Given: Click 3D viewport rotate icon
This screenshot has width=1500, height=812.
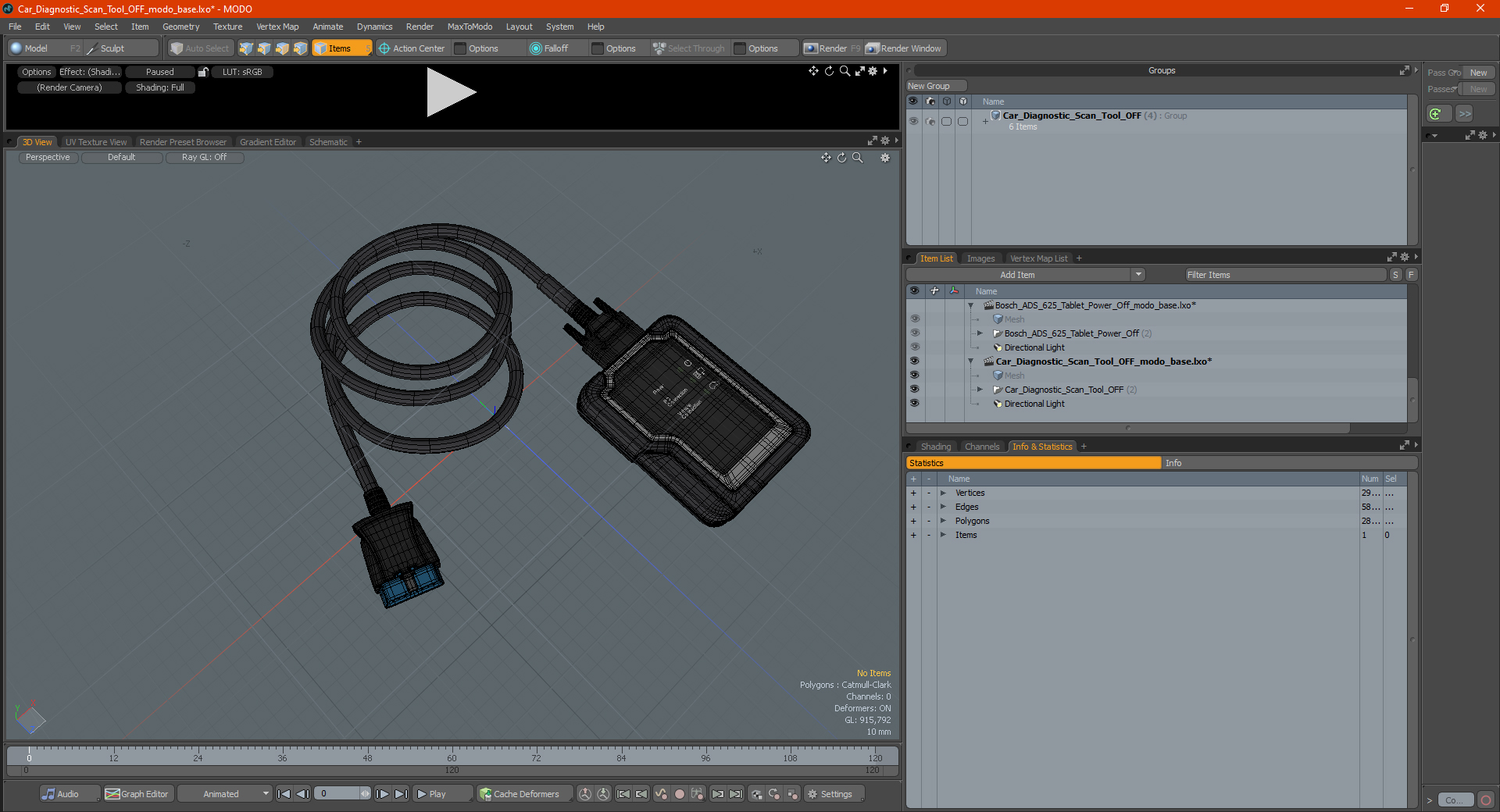Looking at the screenshot, I should pyautogui.click(x=841, y=158).
